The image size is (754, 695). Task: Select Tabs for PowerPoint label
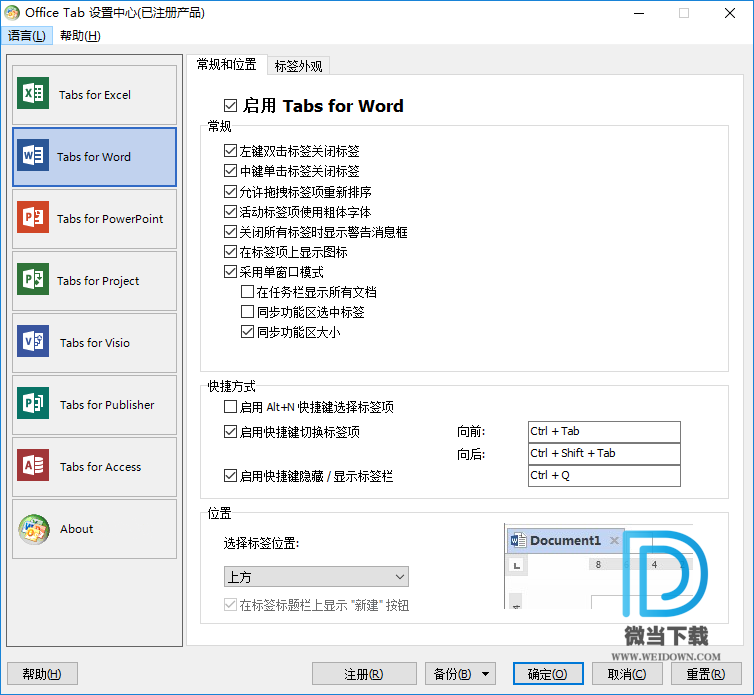pyautogui.click(x=110, y=219)
